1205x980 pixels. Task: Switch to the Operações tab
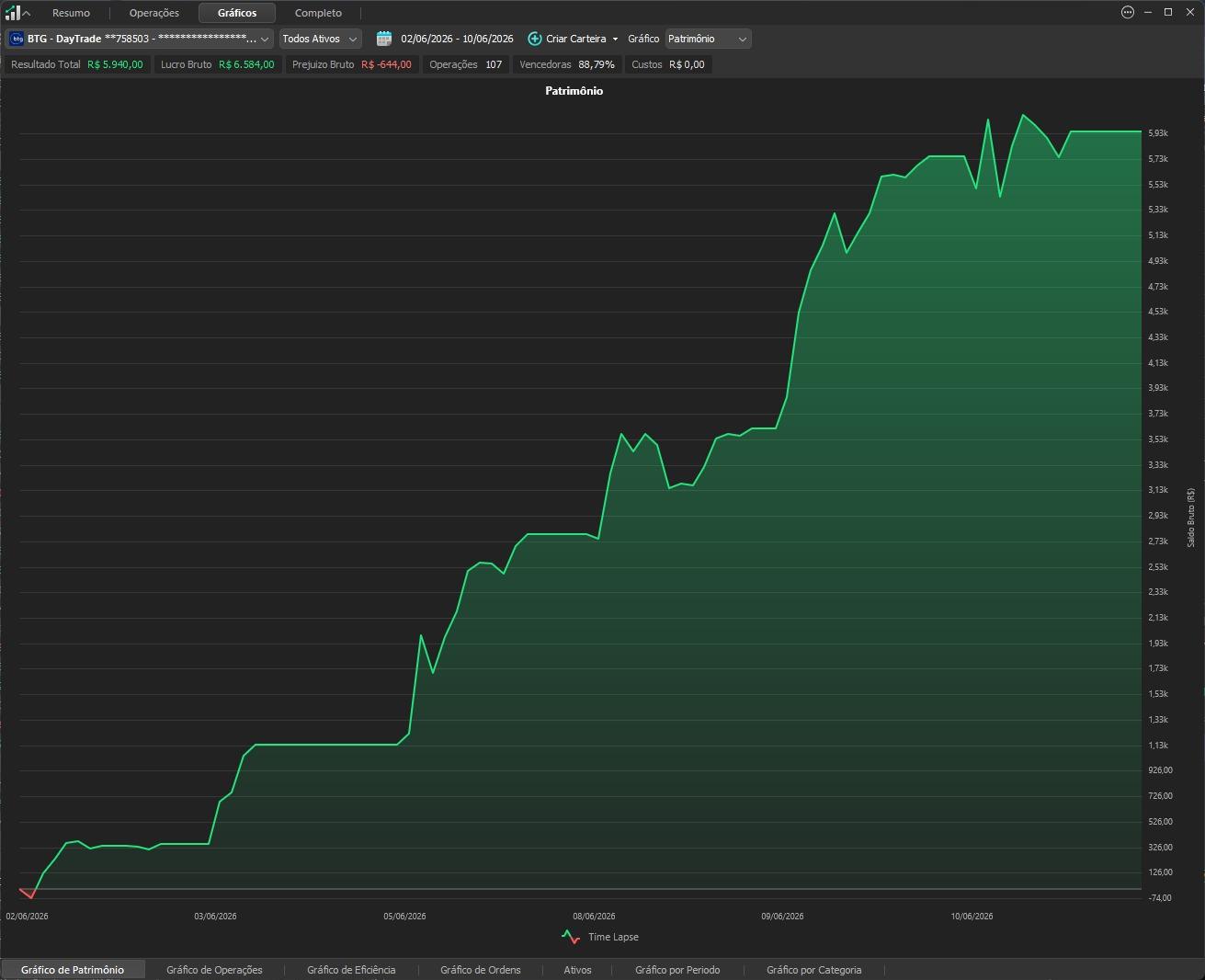pos(154,13)
